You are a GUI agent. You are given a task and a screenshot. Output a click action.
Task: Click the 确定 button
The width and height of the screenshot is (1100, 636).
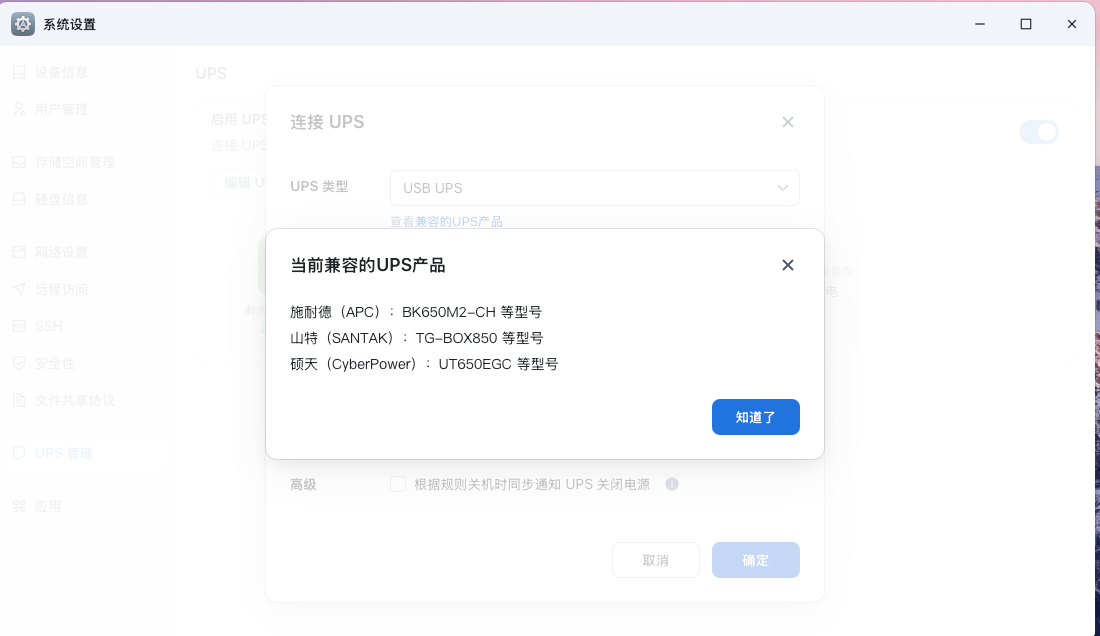tap(756, 560)
